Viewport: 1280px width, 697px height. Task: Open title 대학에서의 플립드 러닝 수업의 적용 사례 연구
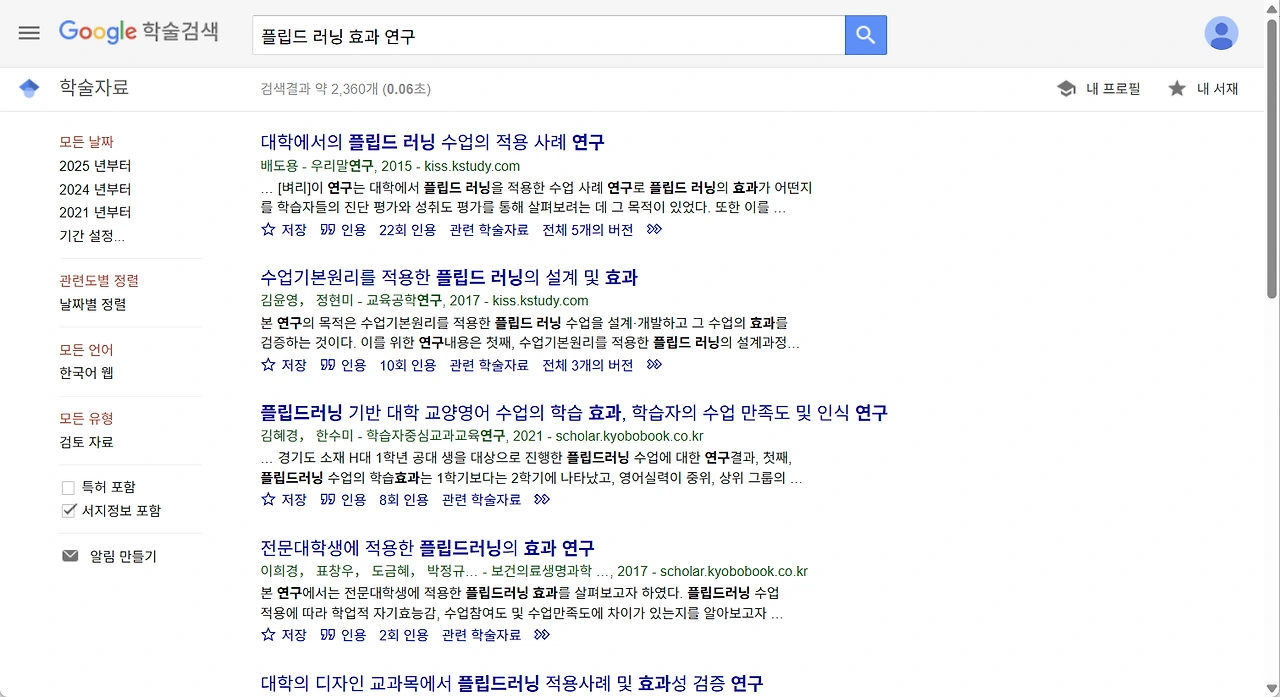click(x=432, y=142)
